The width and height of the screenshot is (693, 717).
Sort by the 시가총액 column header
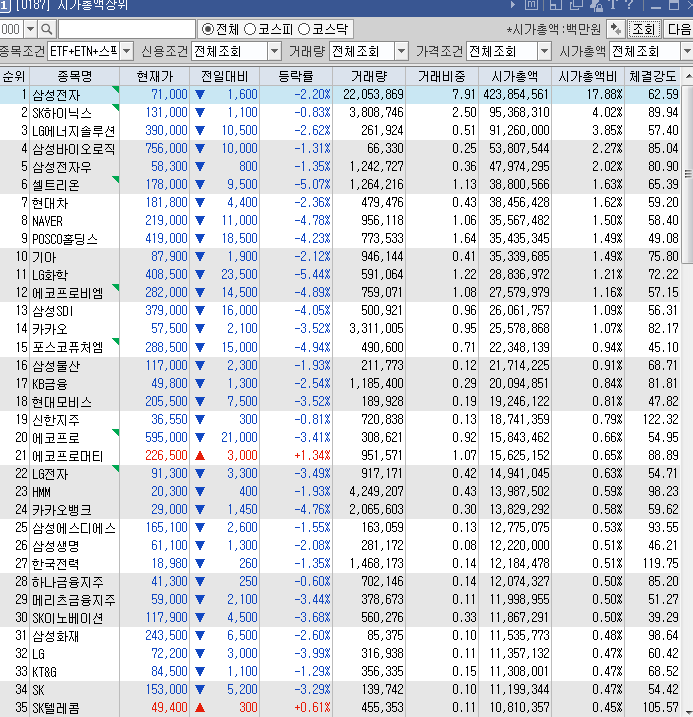tap(515, 76)
